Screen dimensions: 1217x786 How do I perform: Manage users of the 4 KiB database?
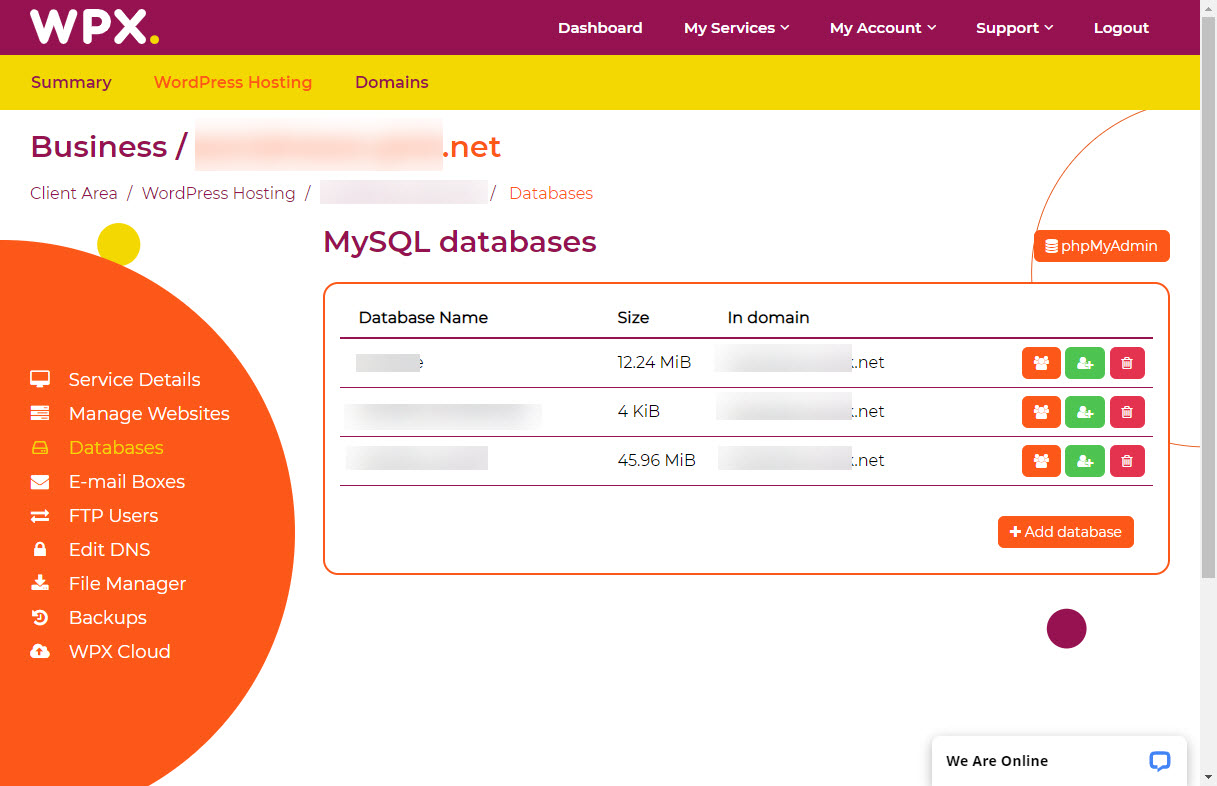(1041, 411)
